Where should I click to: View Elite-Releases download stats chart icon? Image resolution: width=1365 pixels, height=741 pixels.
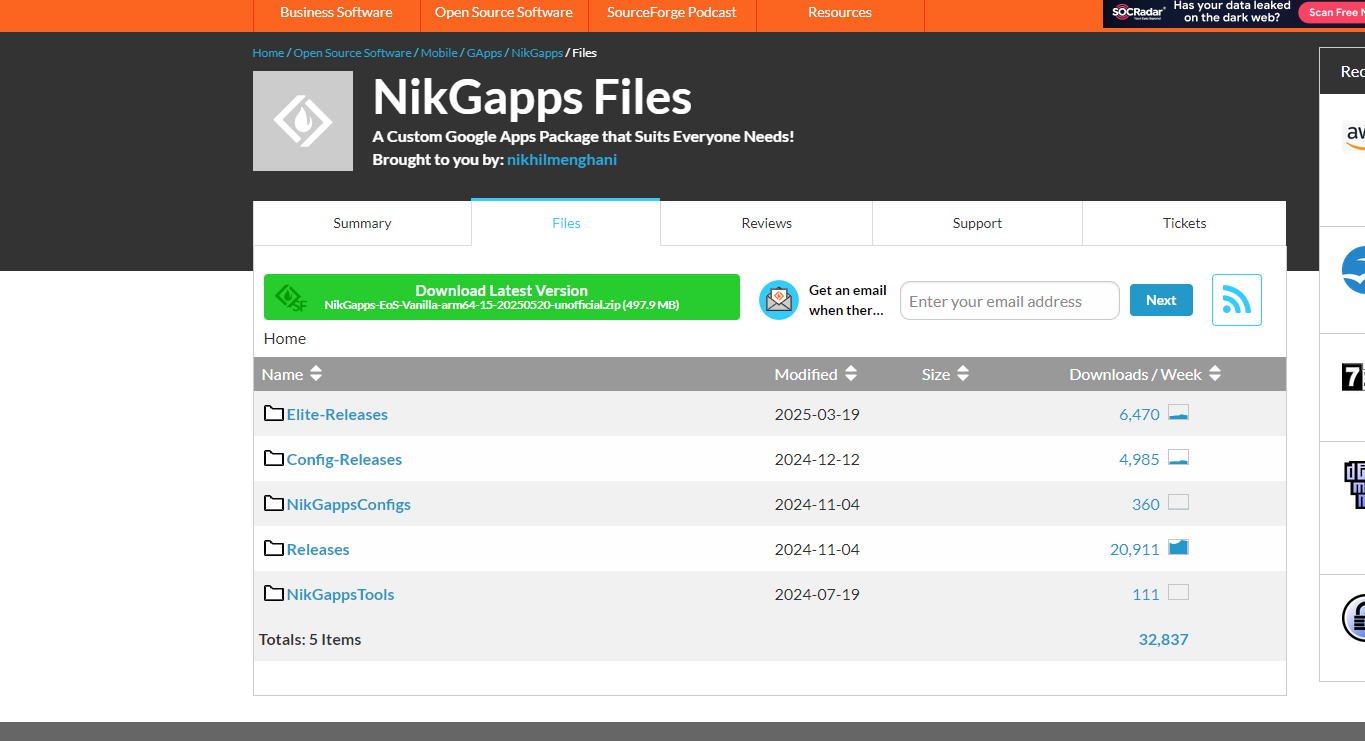(1178, 413)
